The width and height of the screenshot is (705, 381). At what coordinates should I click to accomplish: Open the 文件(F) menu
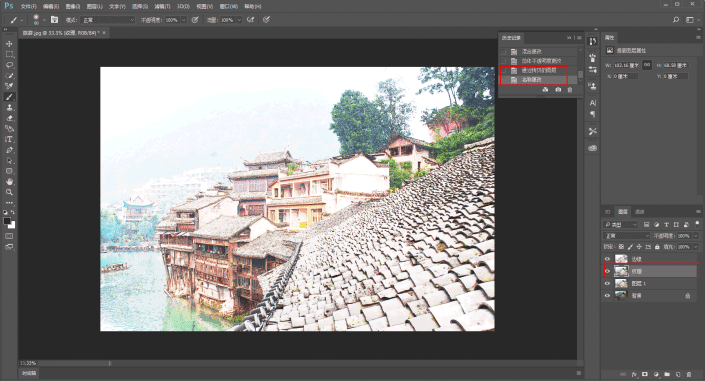28,6
